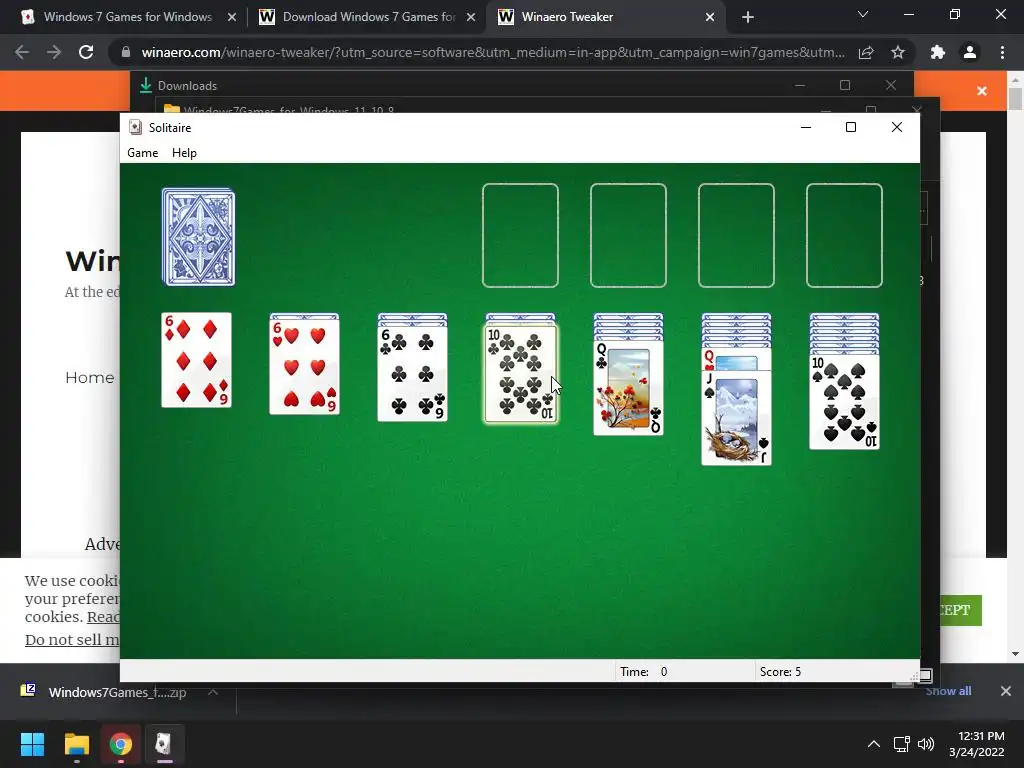Open File Explorer from taskbar
Viewport: 1024px width, 768px height.
pos(76,744)
